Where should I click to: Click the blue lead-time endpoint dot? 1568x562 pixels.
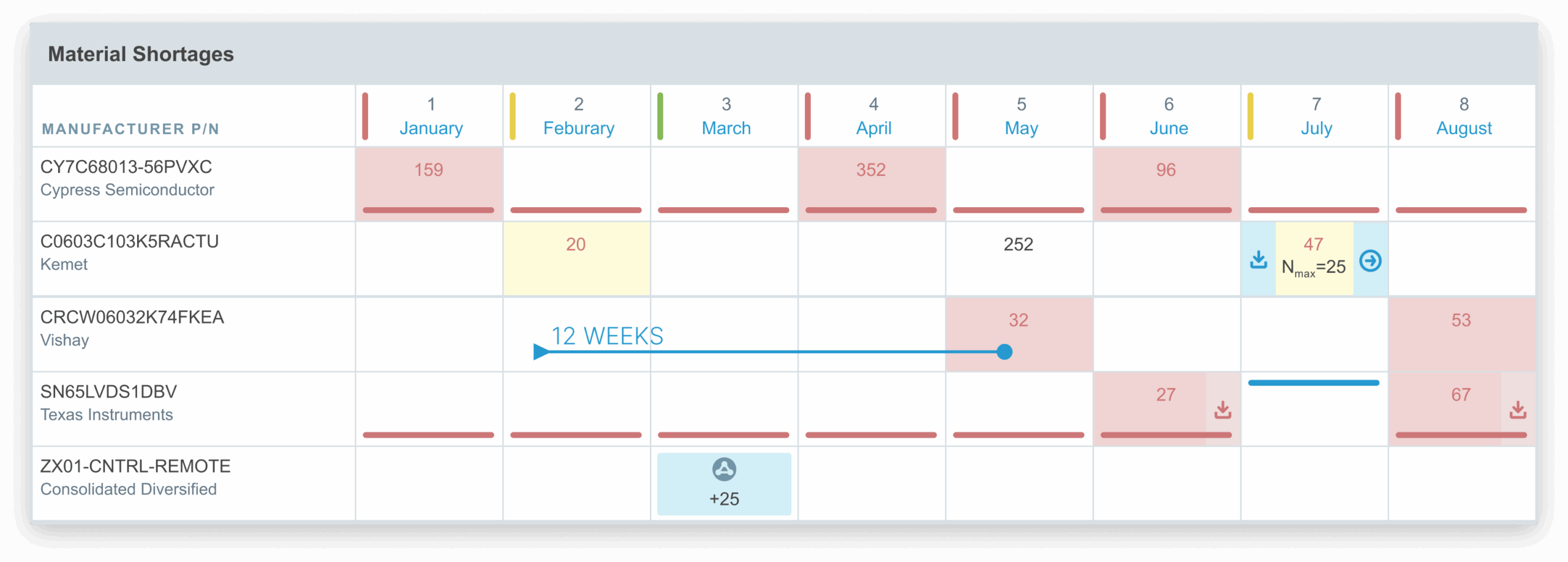click(1005, 352)
